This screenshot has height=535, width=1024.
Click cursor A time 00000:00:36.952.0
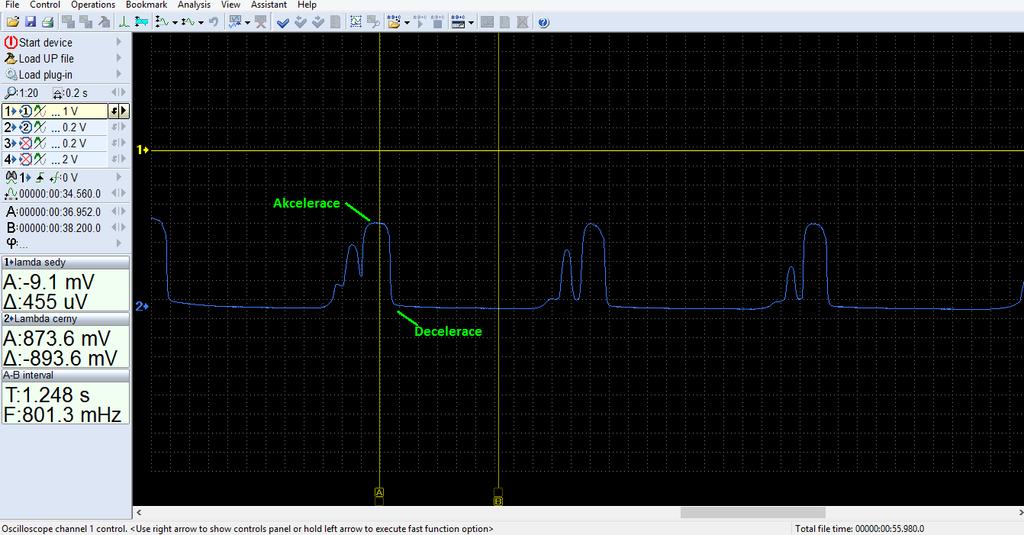[x=59, y=212]
